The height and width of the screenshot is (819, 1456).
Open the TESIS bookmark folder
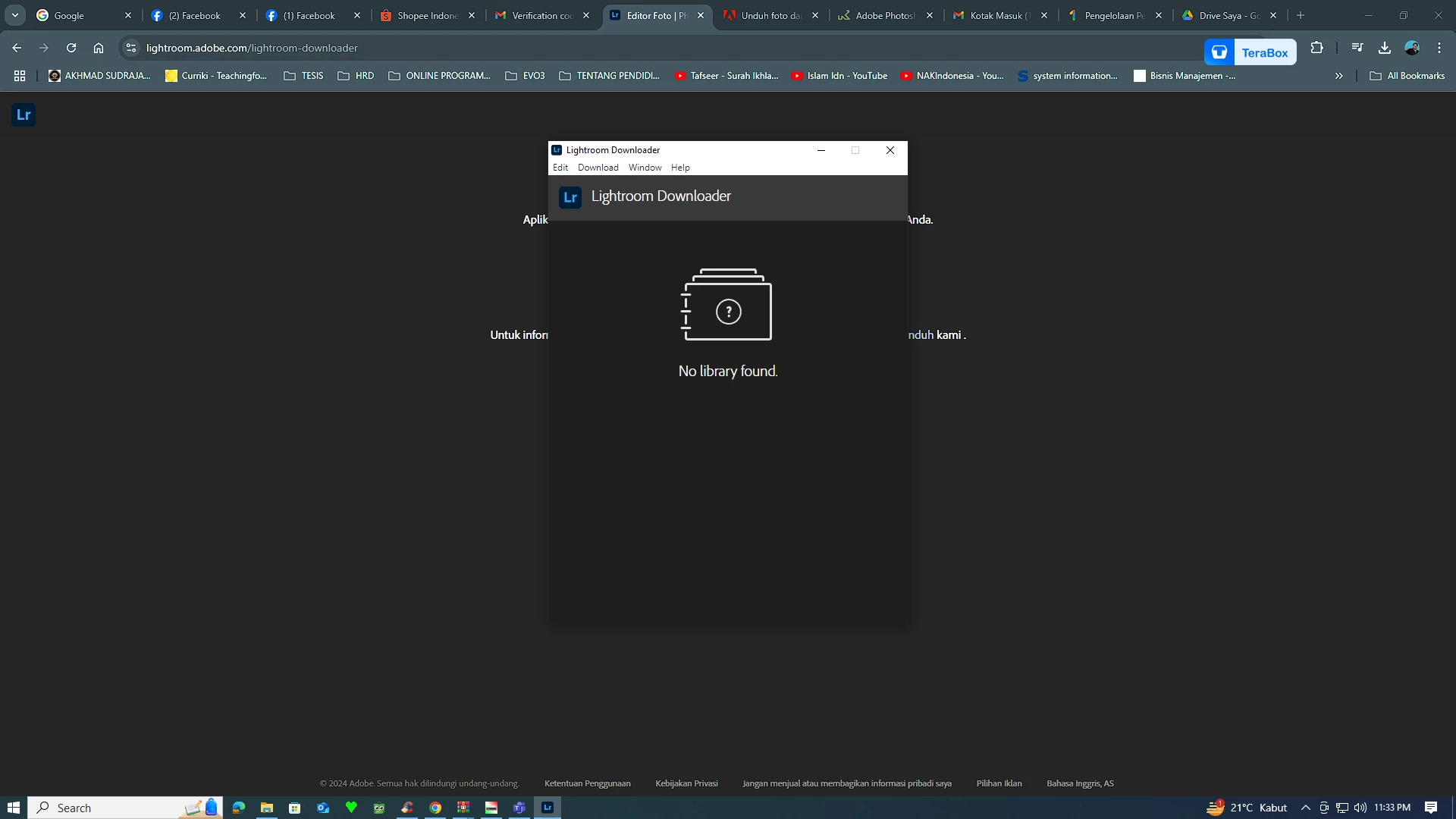pyautogui.click(x=304, y=76)
